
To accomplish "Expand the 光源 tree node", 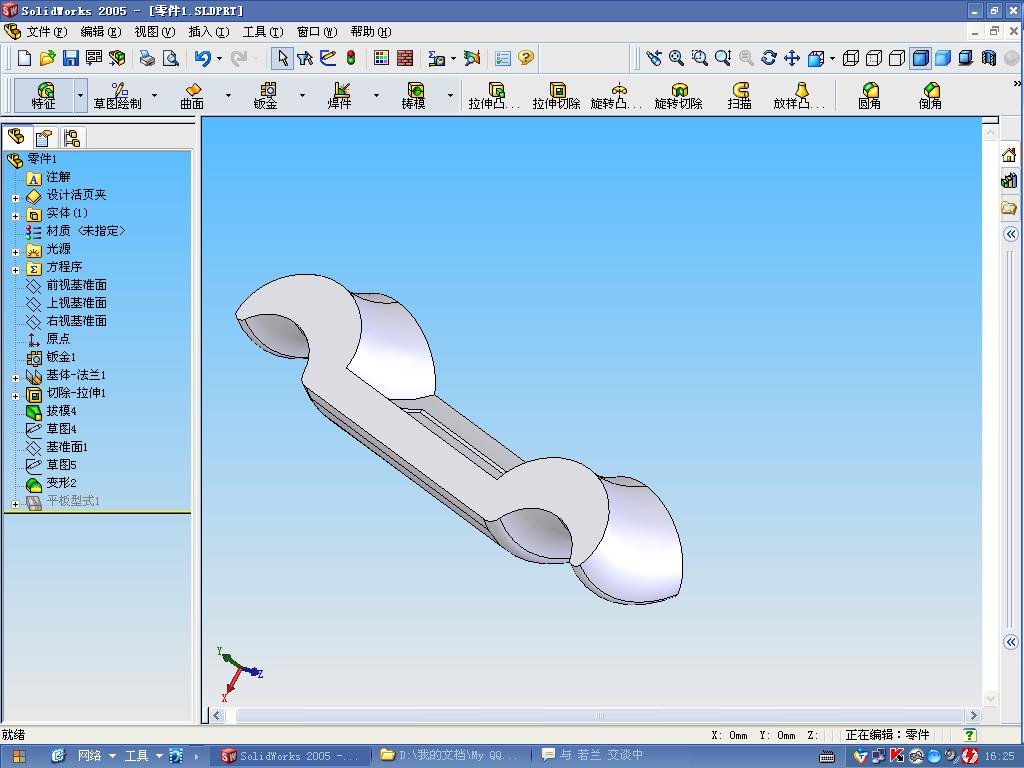I will (x=16, y=252).
